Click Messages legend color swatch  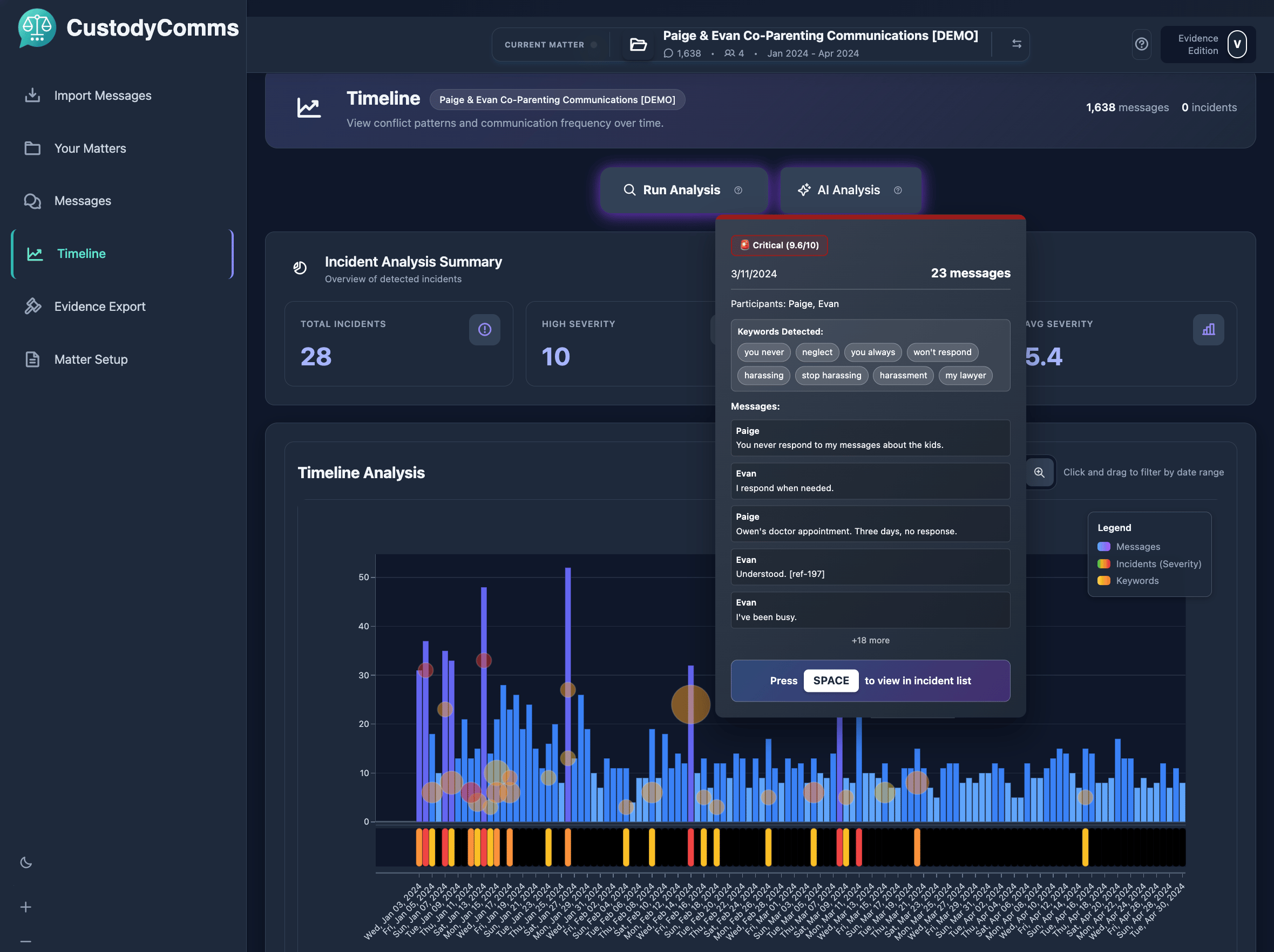1103,547
